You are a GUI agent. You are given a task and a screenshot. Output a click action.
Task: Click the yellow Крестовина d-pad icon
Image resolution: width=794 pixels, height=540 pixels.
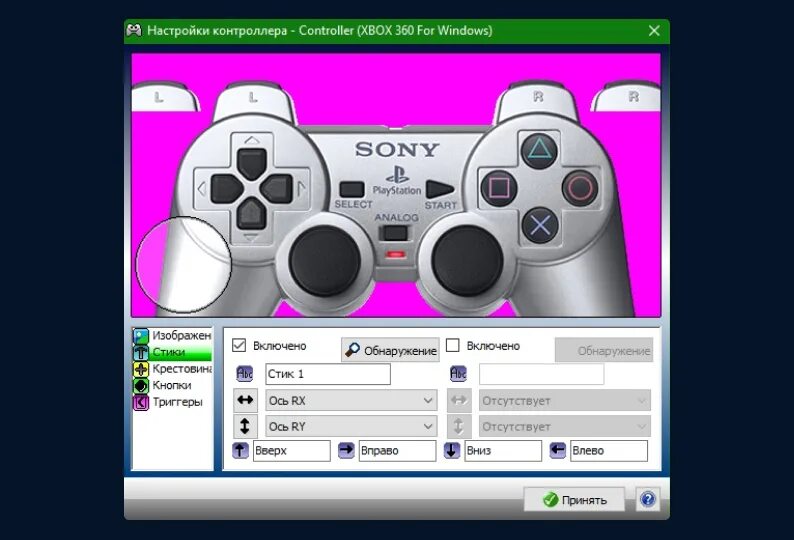[x=141, y=369]
